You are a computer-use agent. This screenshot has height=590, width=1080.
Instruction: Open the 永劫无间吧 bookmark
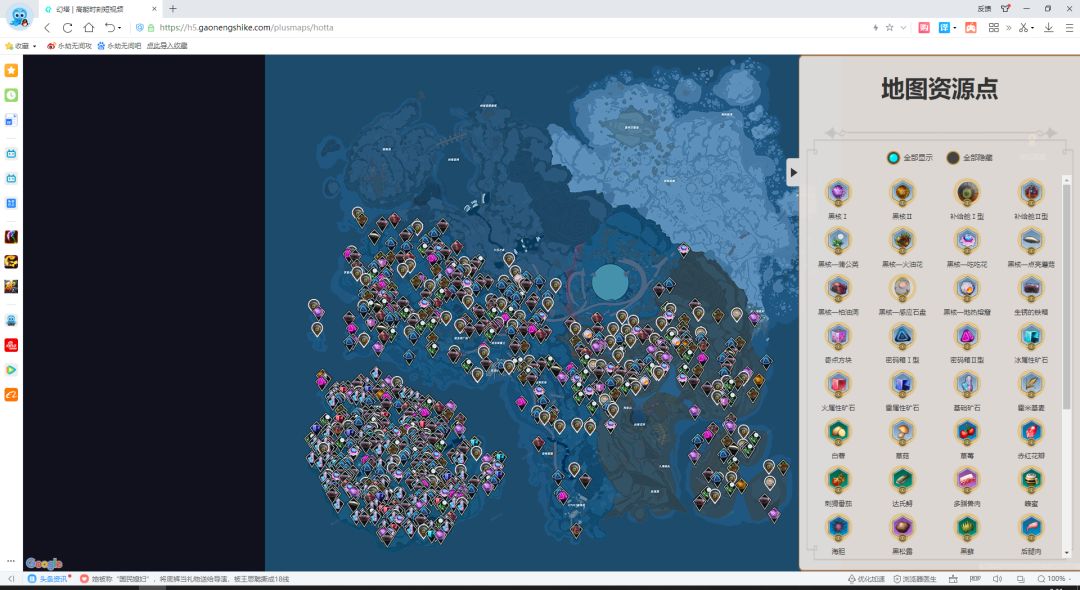coord(118,45)
